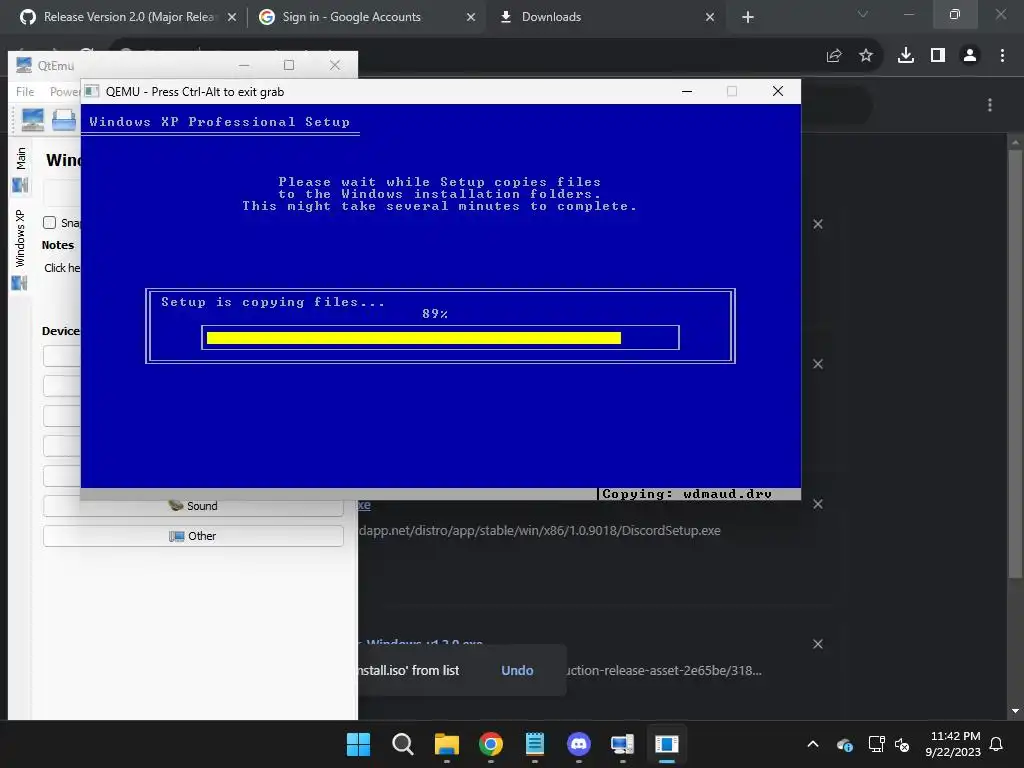The height and width of the screenshot is (768, 1024).
Task: Toggle the Chrome side panel icon
Action: point(938,56)
